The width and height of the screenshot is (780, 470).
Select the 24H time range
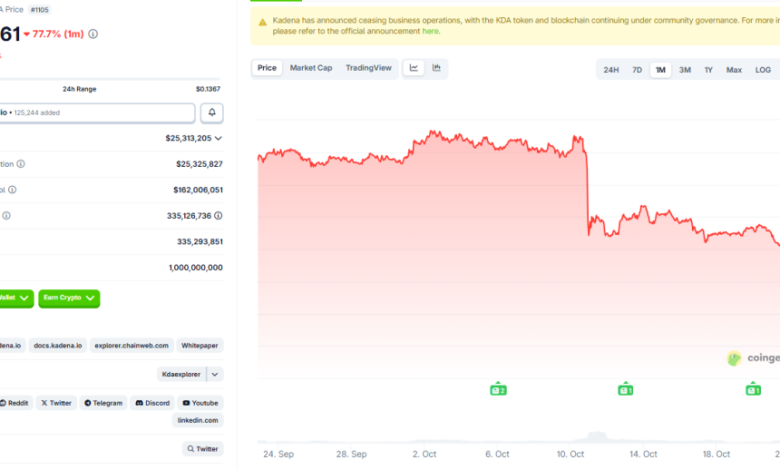point(611,70)
